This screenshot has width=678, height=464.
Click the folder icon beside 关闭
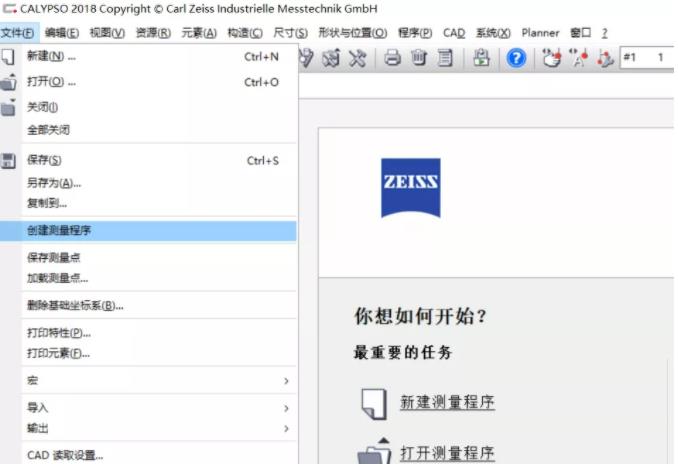point(8,107)
